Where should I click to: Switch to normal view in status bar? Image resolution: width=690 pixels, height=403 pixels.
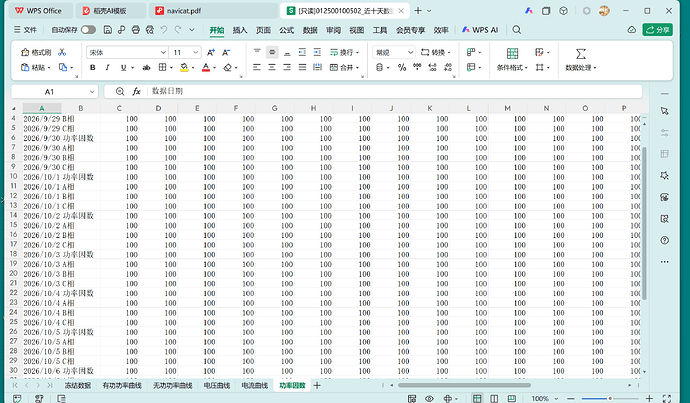click(x=477, y=398)
